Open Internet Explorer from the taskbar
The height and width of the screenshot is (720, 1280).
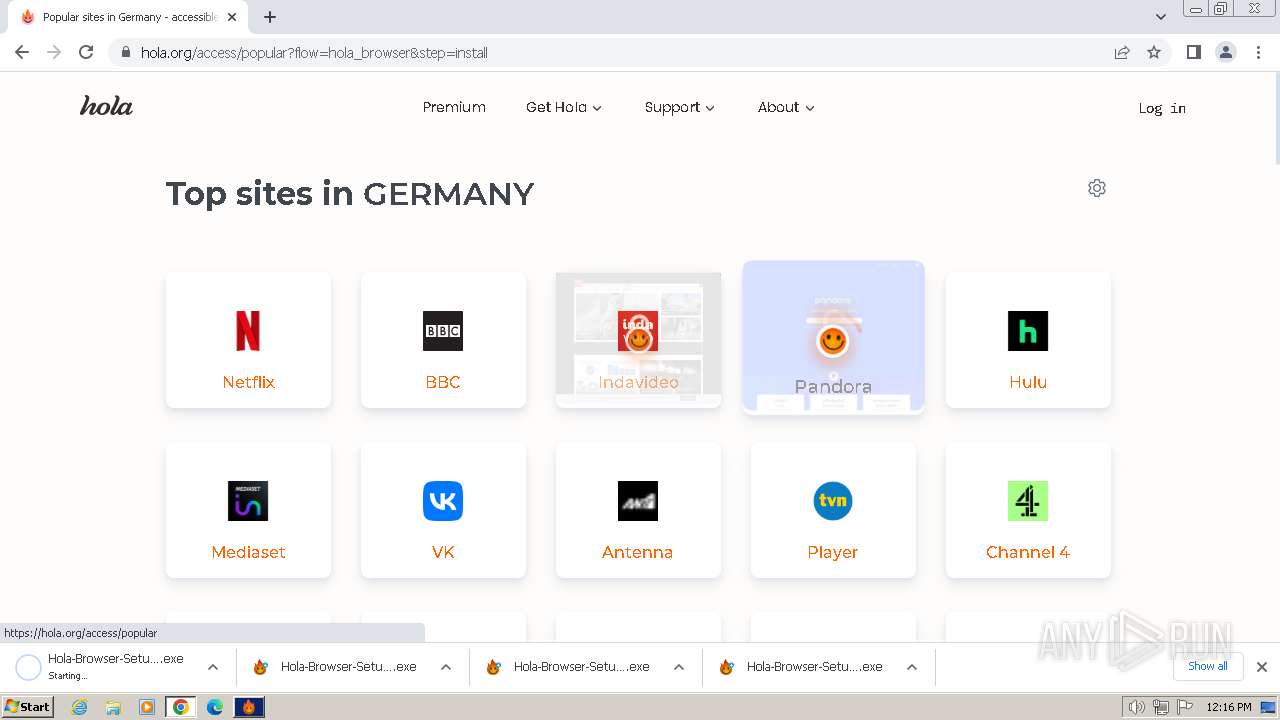[x=79, y=707]
